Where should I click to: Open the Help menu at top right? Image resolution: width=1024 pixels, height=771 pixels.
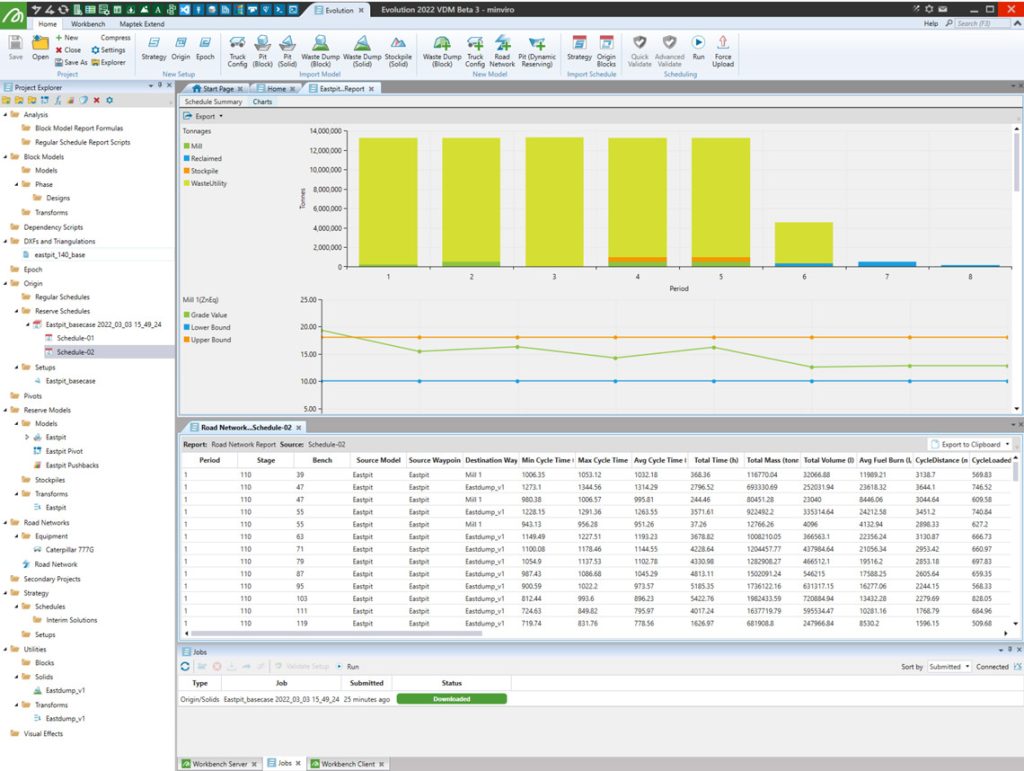click(x=931, y=24)
